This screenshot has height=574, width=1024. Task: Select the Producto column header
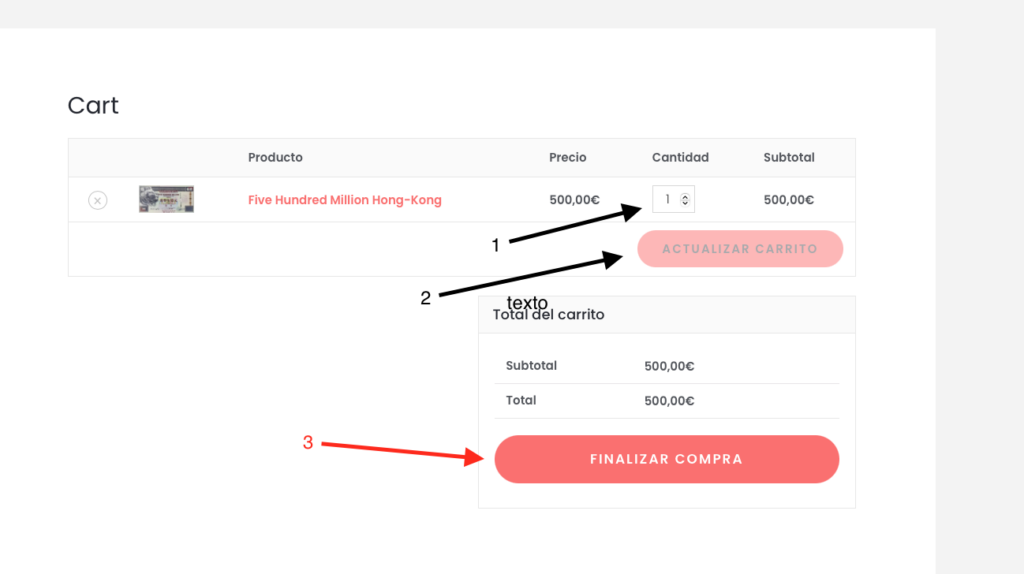(275, 157)
